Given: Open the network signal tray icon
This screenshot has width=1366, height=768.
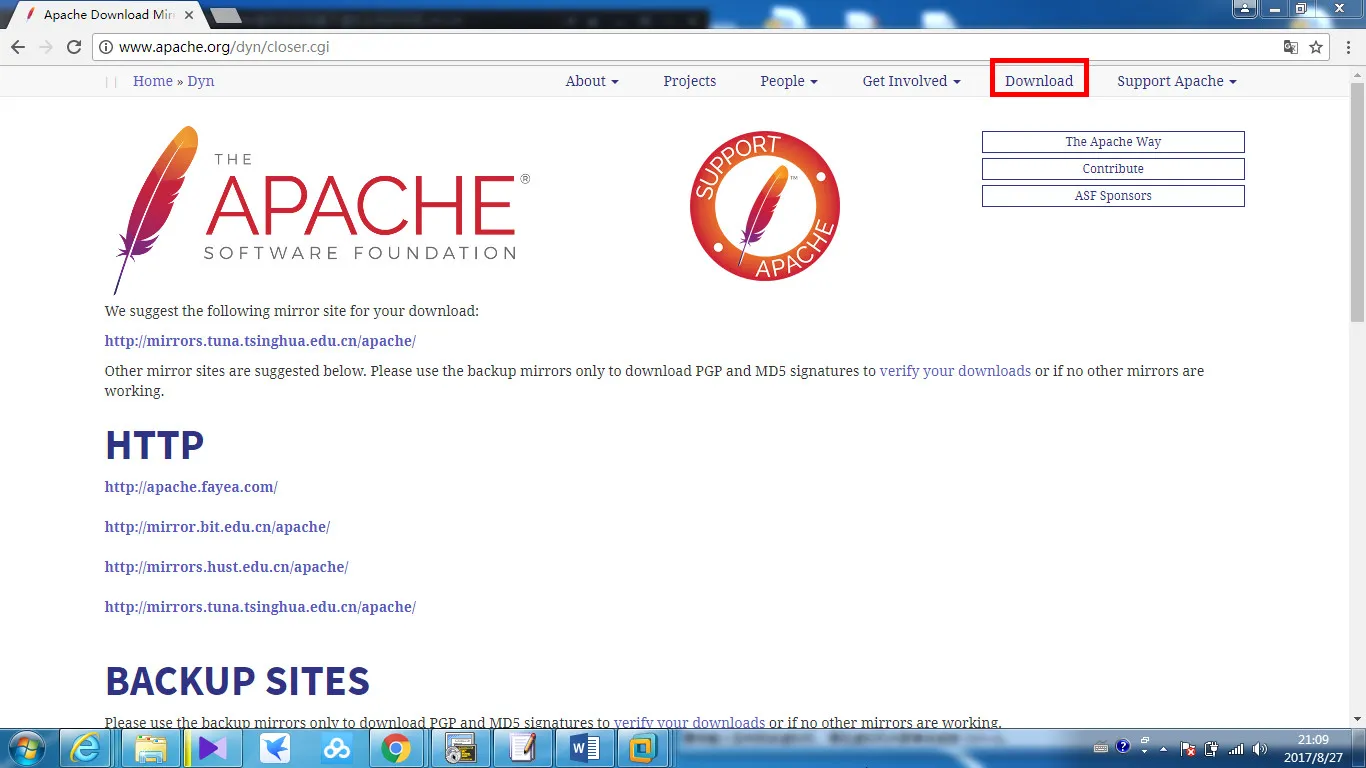Looking at the screenshot, I should [1236, 748].
